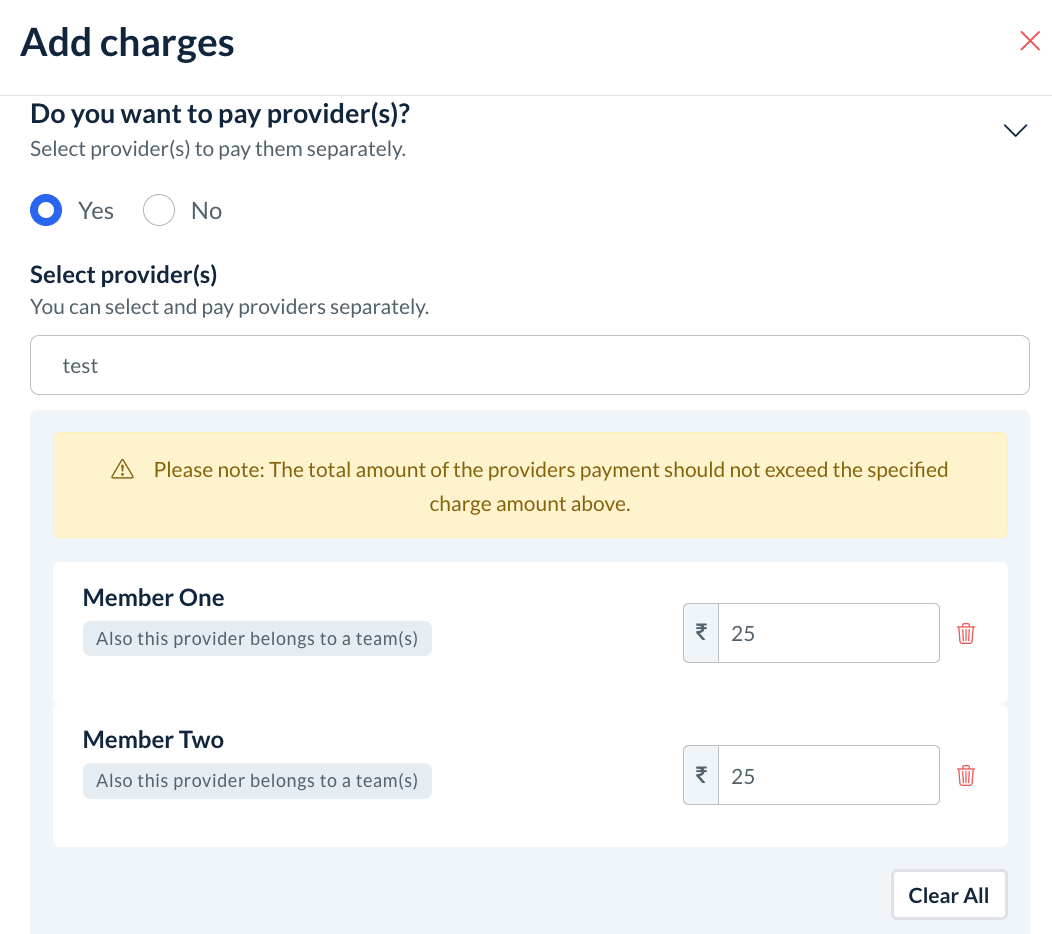Click Member One's team membership badge

point(257,639)
